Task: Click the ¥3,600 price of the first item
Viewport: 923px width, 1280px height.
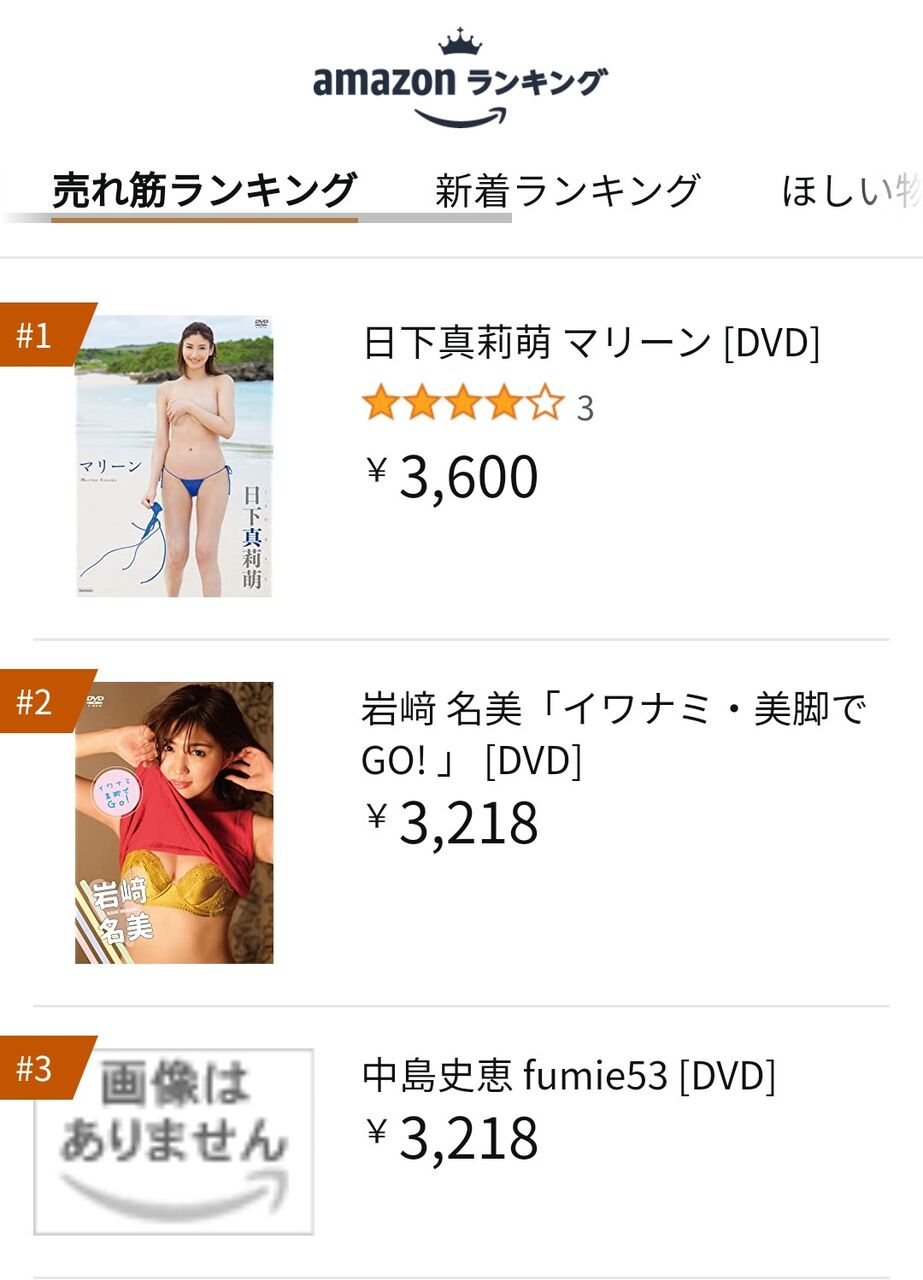Action: tap(452, 477)
